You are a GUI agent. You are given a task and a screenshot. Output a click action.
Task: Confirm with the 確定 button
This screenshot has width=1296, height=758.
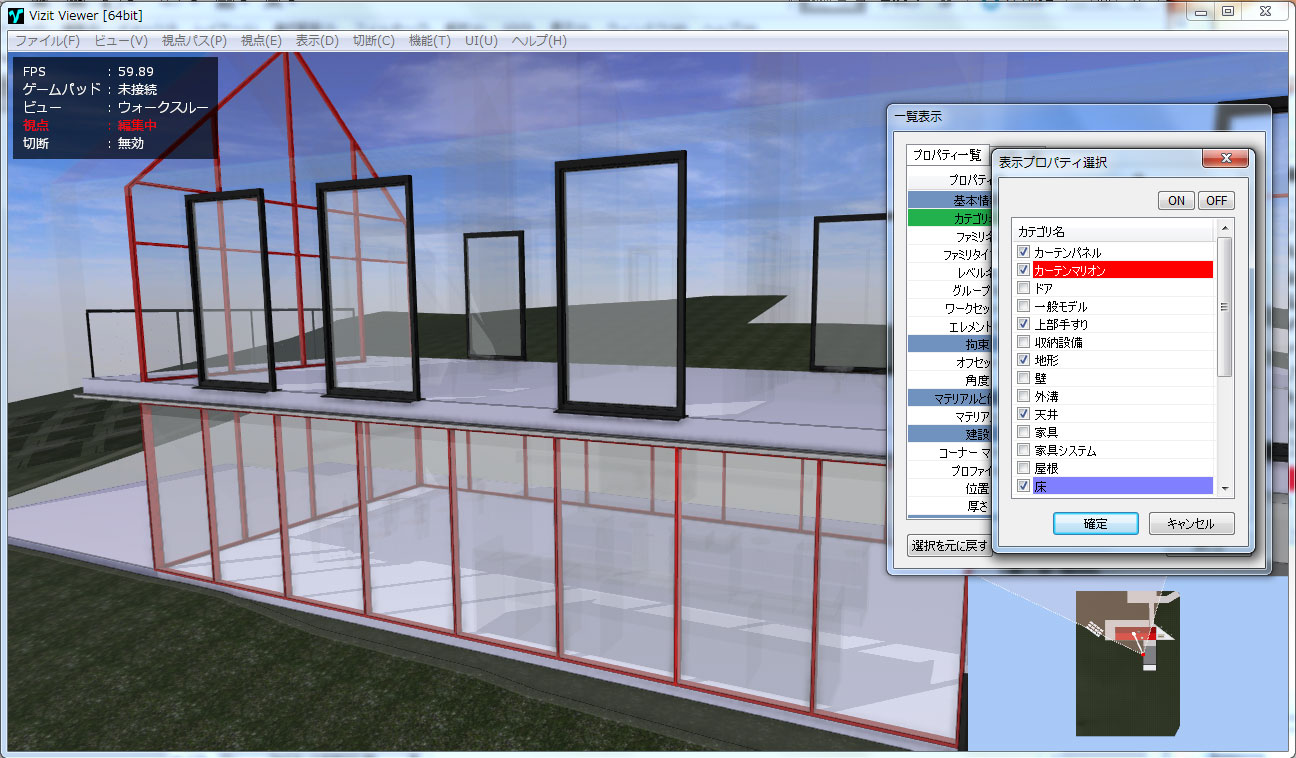point(1095,524)
